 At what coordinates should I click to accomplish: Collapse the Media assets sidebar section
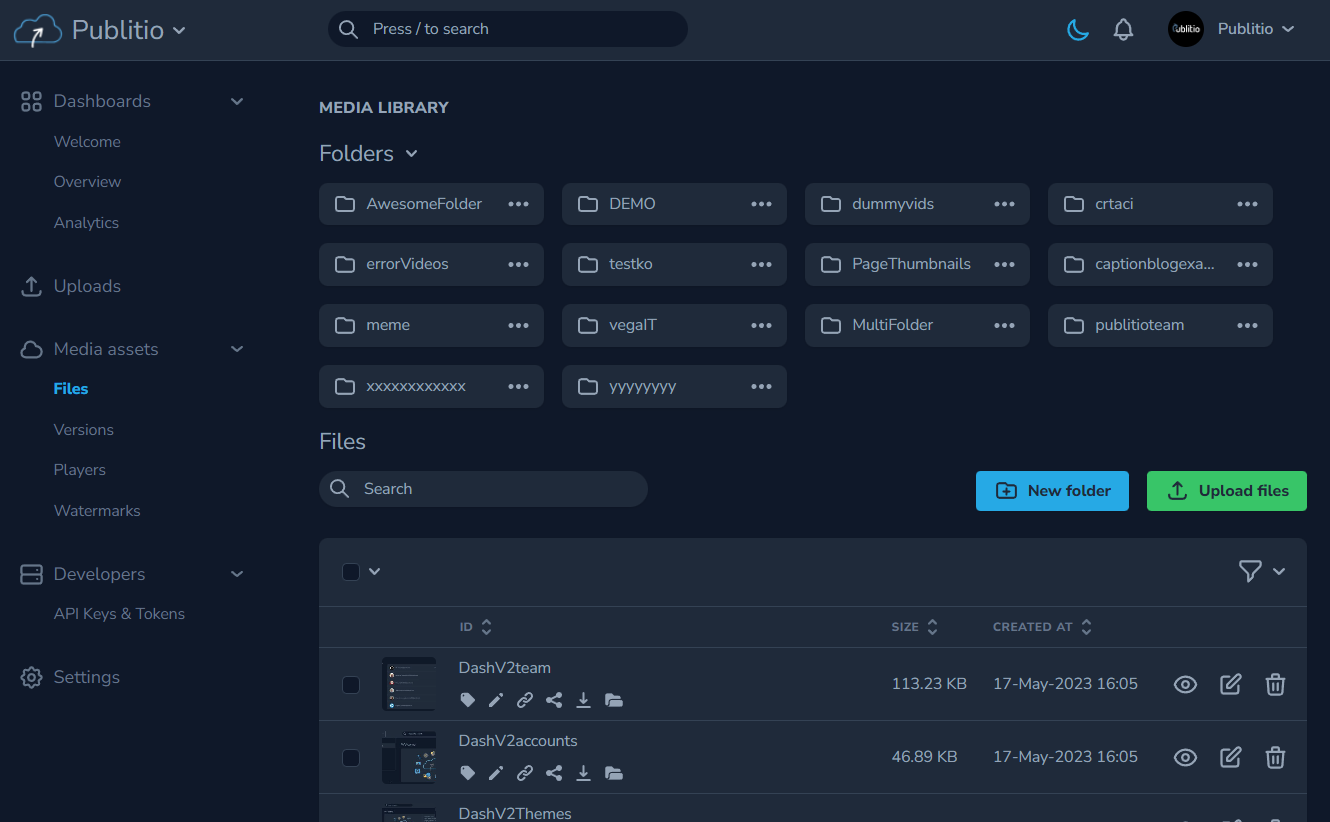(x=237, y=349)
